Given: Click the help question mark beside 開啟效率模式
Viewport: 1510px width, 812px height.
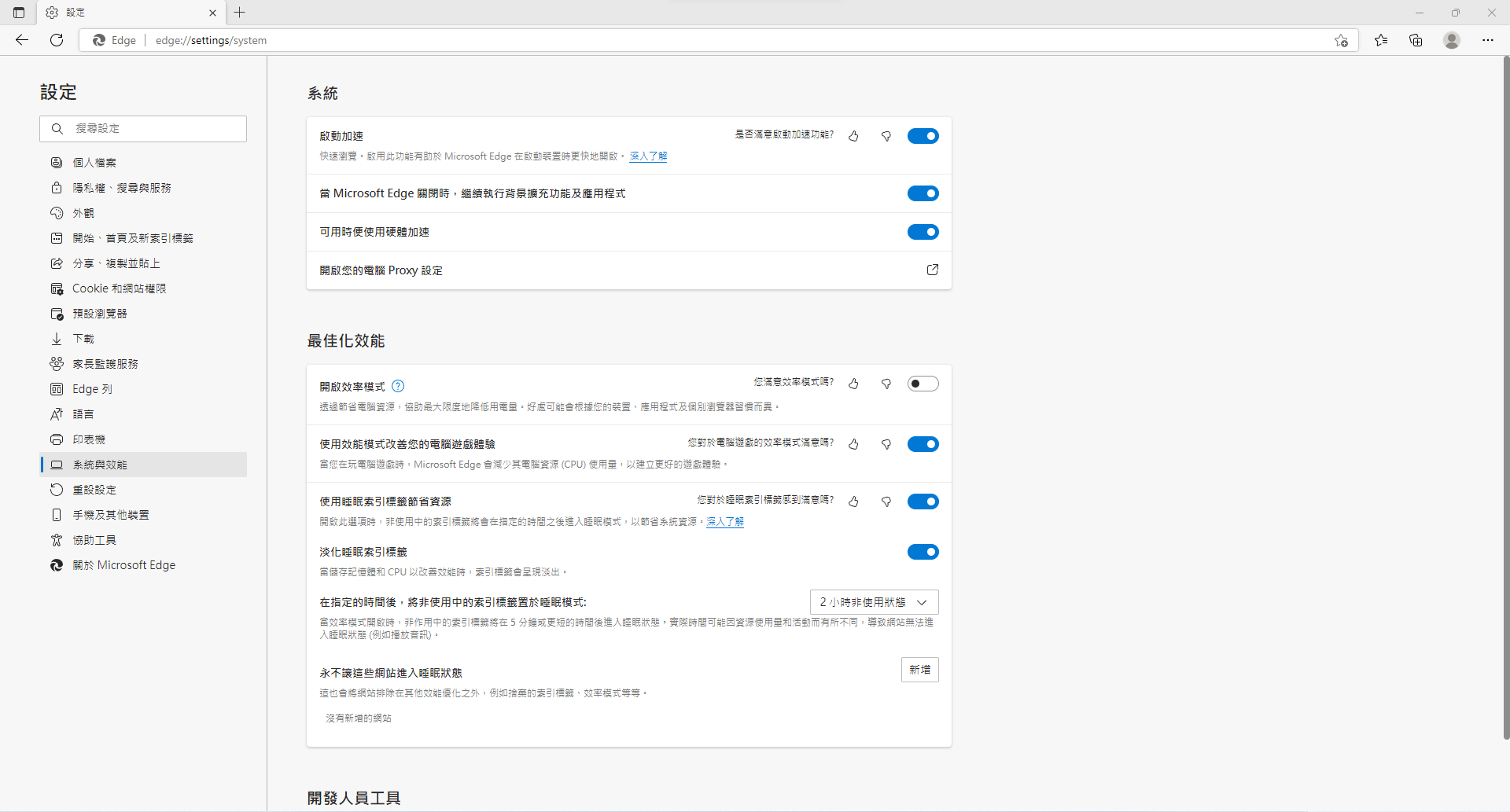Looking at the screenshot, I should click(x=398, y=386).
